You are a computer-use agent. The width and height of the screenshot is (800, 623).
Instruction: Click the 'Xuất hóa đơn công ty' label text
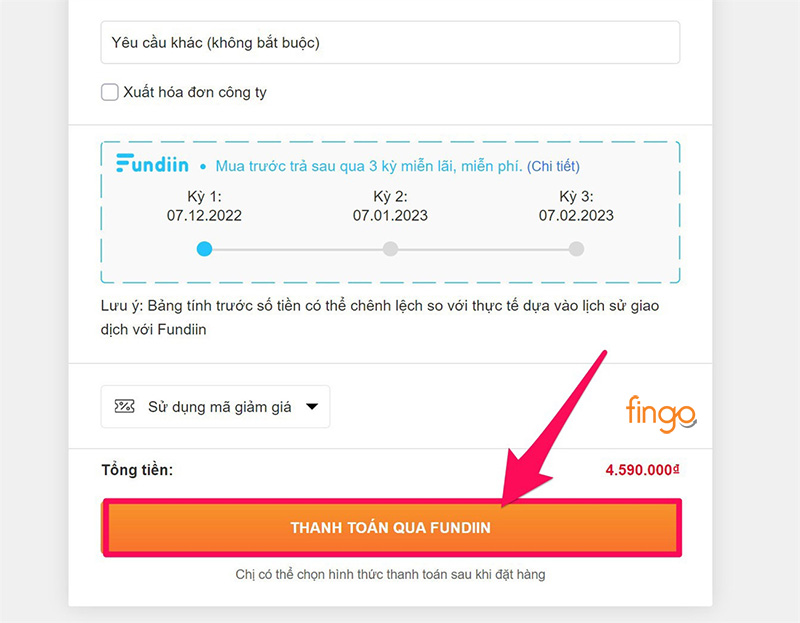(195, 92)
